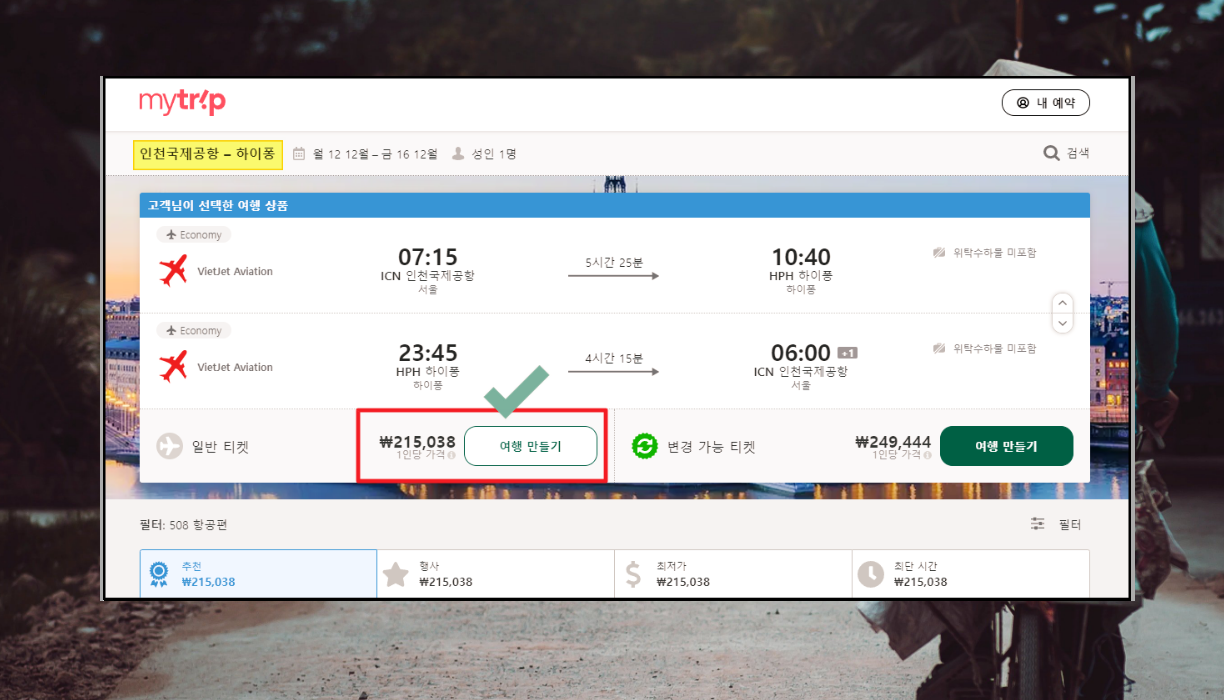Select the 최단 시간 shortest time tab
Viewport: 1224px width, 700px height.
pyautogui.click(x=970, y=574)
